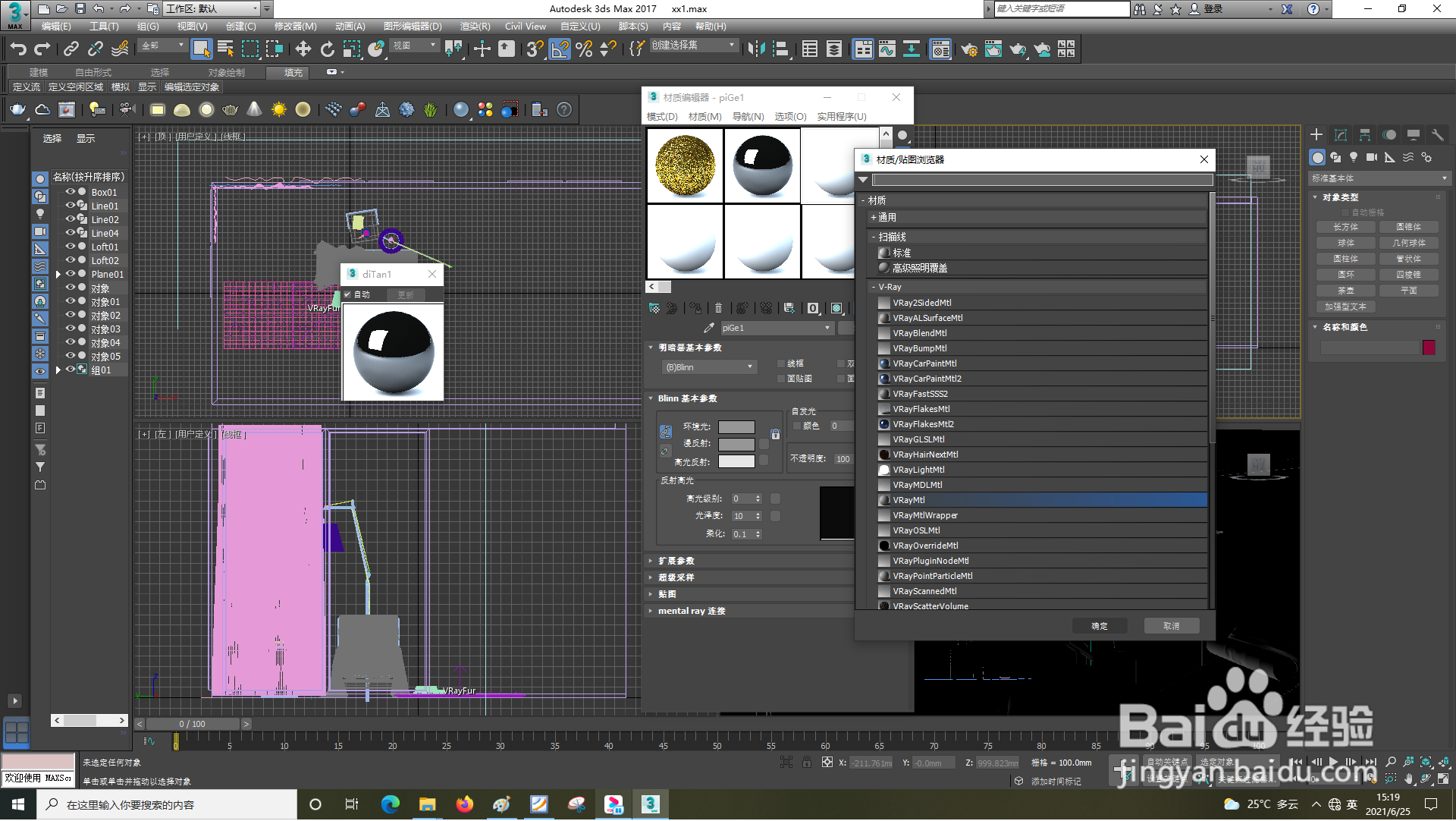Select VRayLightMtl in the material list
This screenshot has width=1456, height=821.
tap(918, 470)
